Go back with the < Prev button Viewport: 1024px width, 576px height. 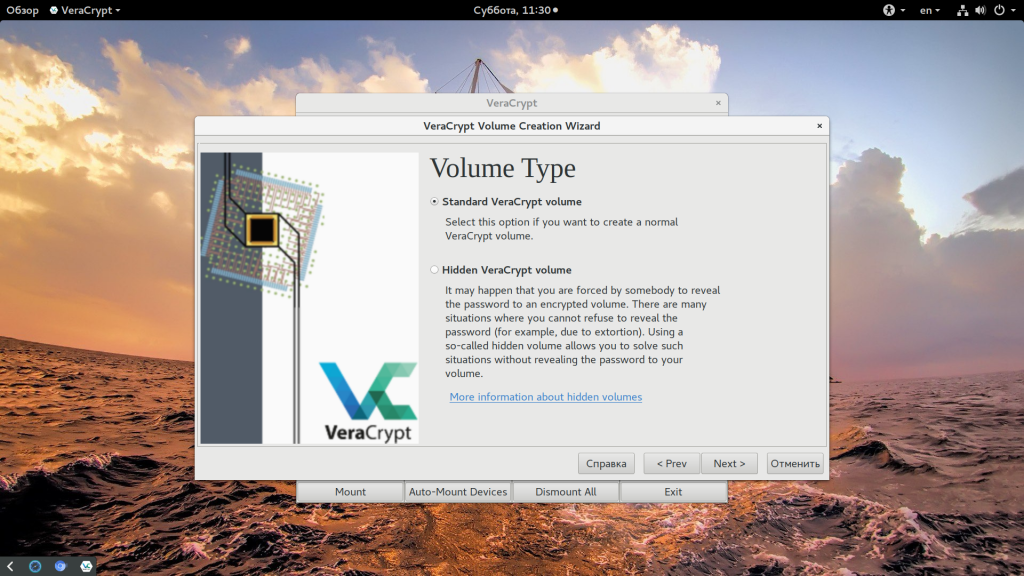tap(670, 463)
